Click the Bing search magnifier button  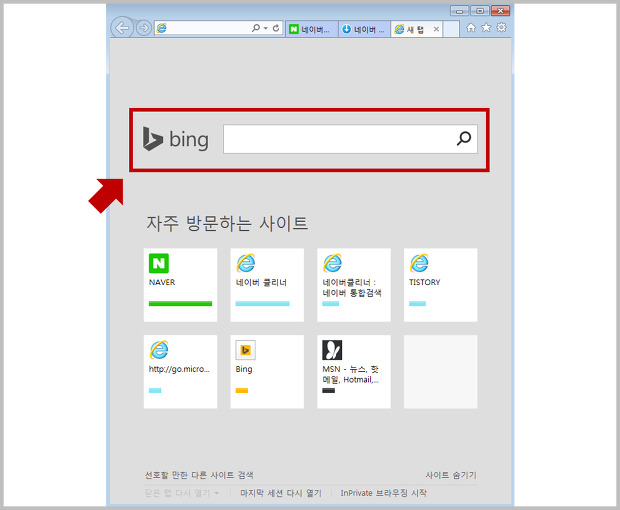pos(464,139)
